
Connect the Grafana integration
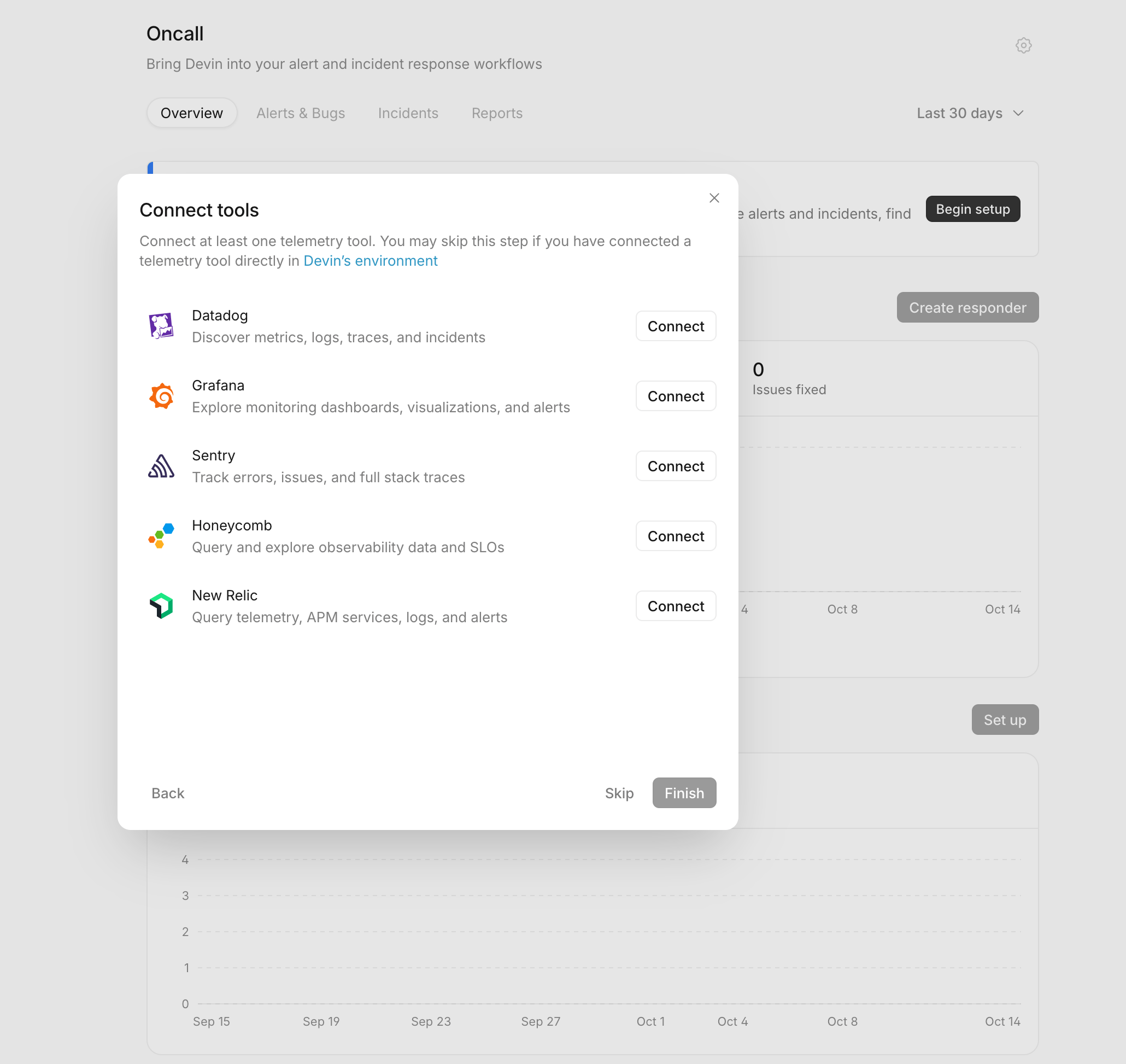[676, 396]
